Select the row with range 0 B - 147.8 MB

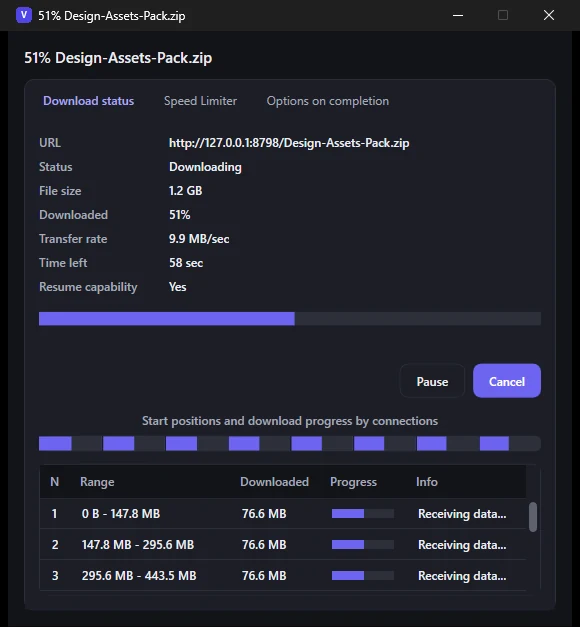[283, 513]
